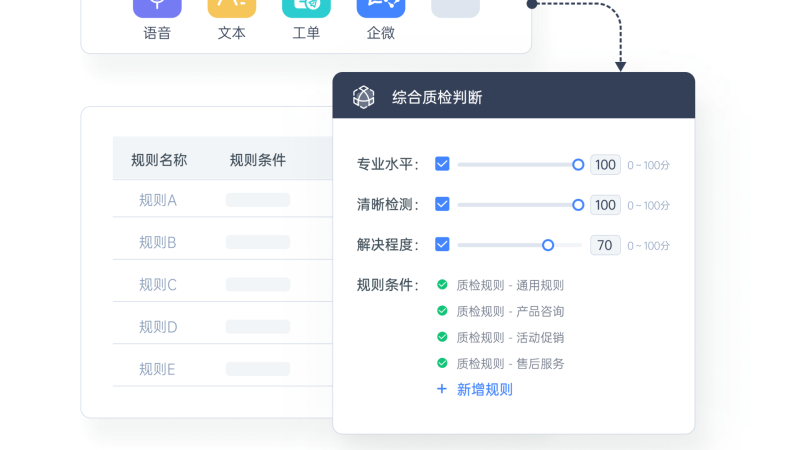Click green check icon beside 活动促销

(x=442, y=337)
